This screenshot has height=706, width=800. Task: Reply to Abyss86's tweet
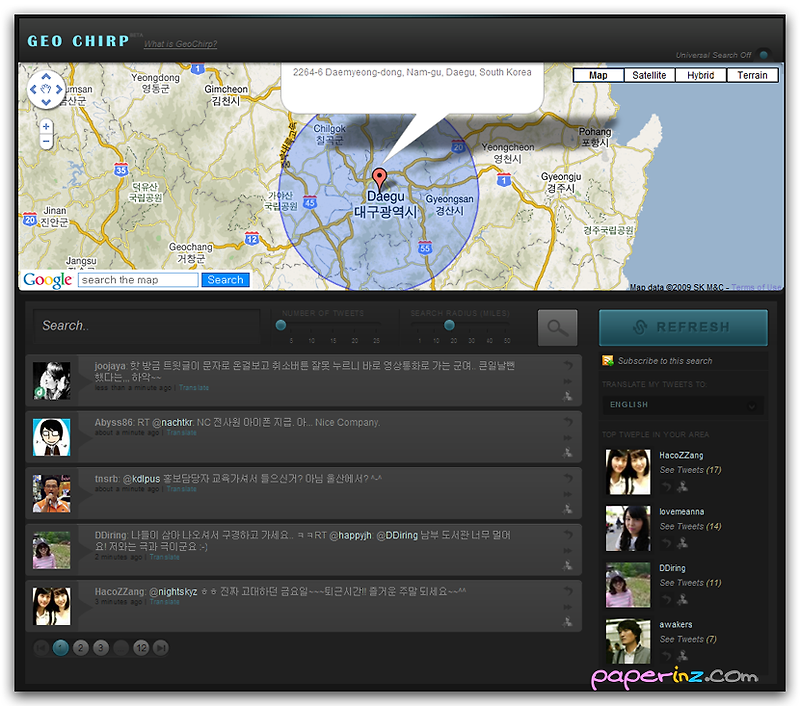568,422
